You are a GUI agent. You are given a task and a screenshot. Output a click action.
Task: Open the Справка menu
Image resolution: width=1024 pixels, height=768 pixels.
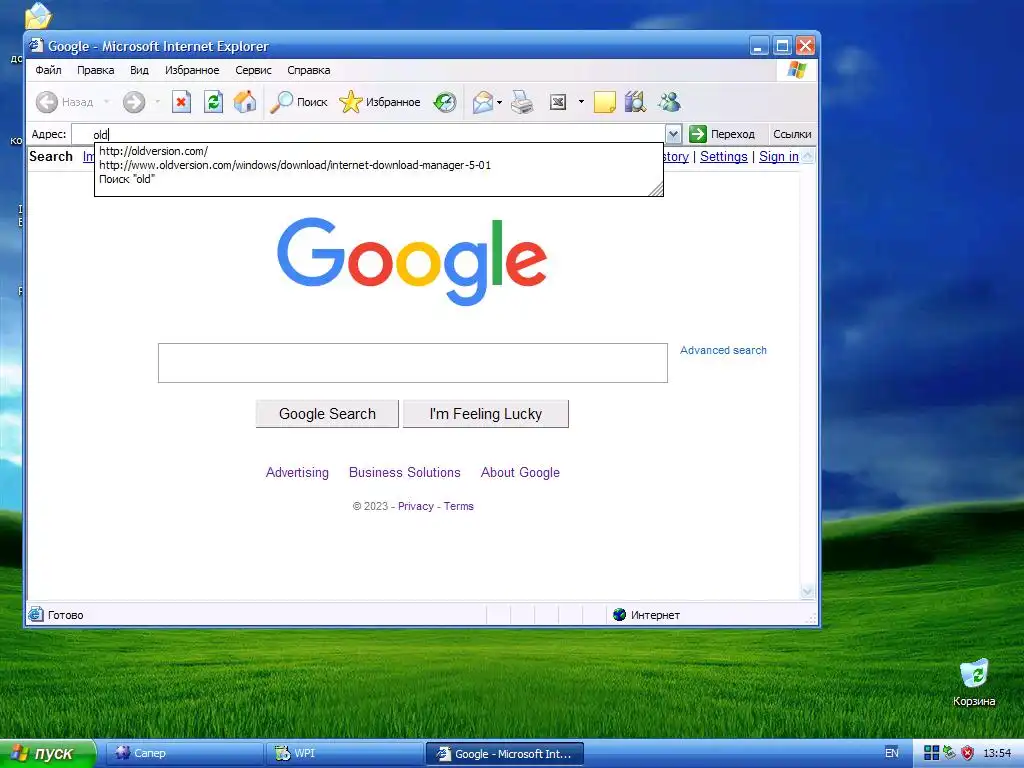point(308,70)
